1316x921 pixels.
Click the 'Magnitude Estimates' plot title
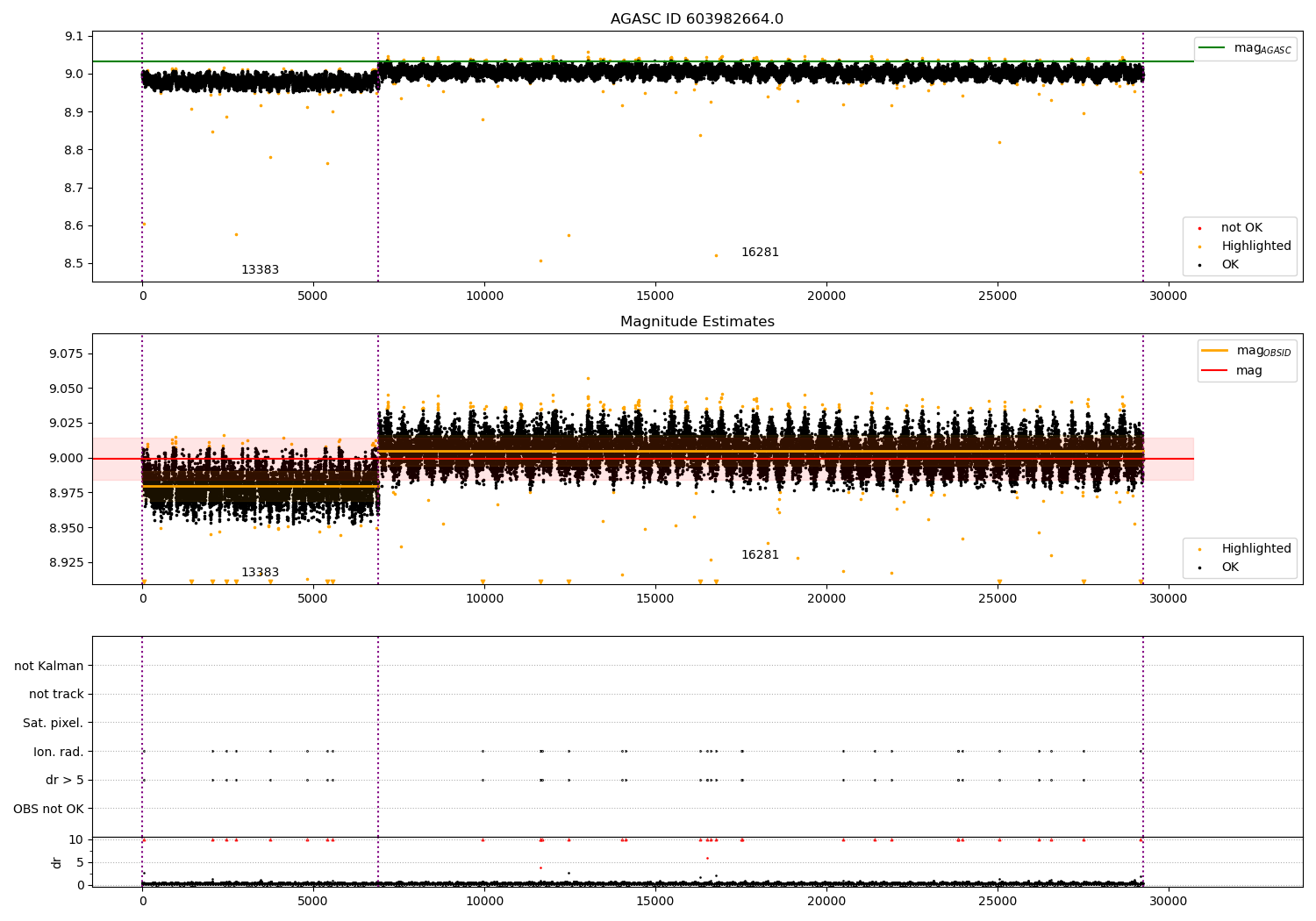pyautogui.click(x=697, y=322)
